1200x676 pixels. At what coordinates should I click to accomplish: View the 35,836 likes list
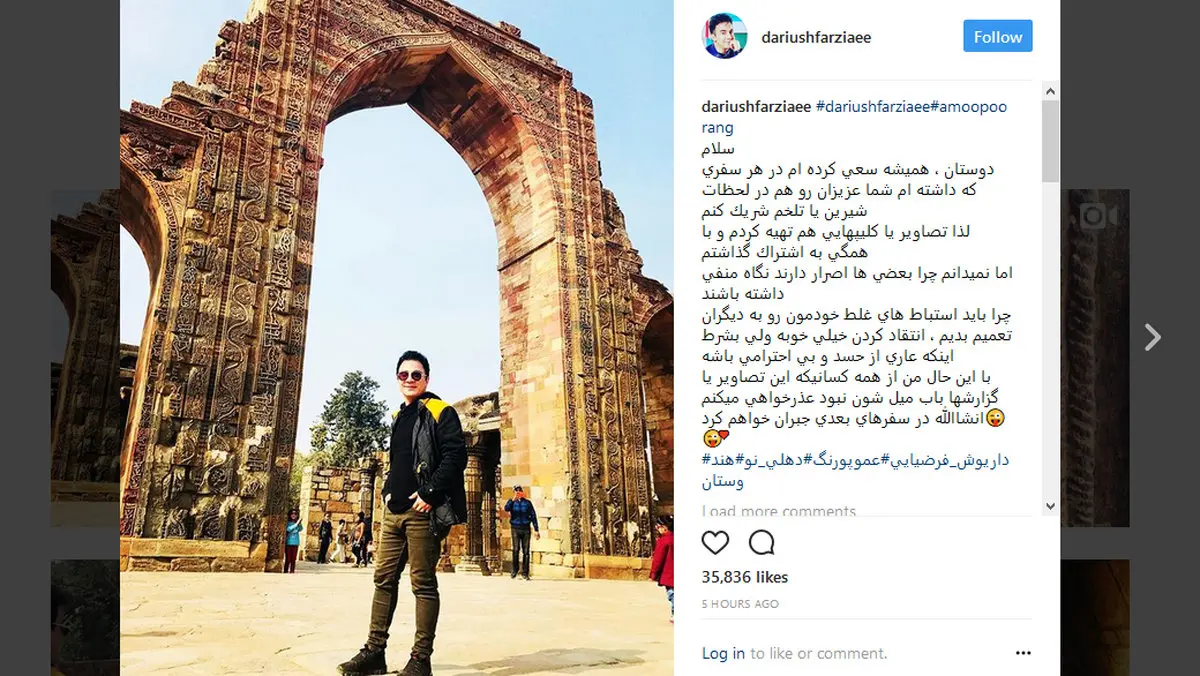745,577
